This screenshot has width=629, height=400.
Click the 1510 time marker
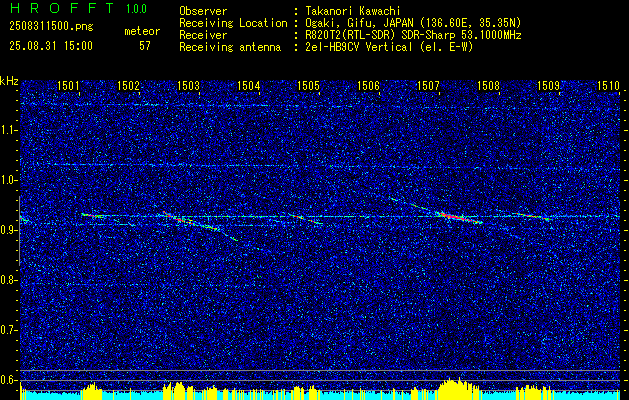pyautogui.click(x=609, y=85)
